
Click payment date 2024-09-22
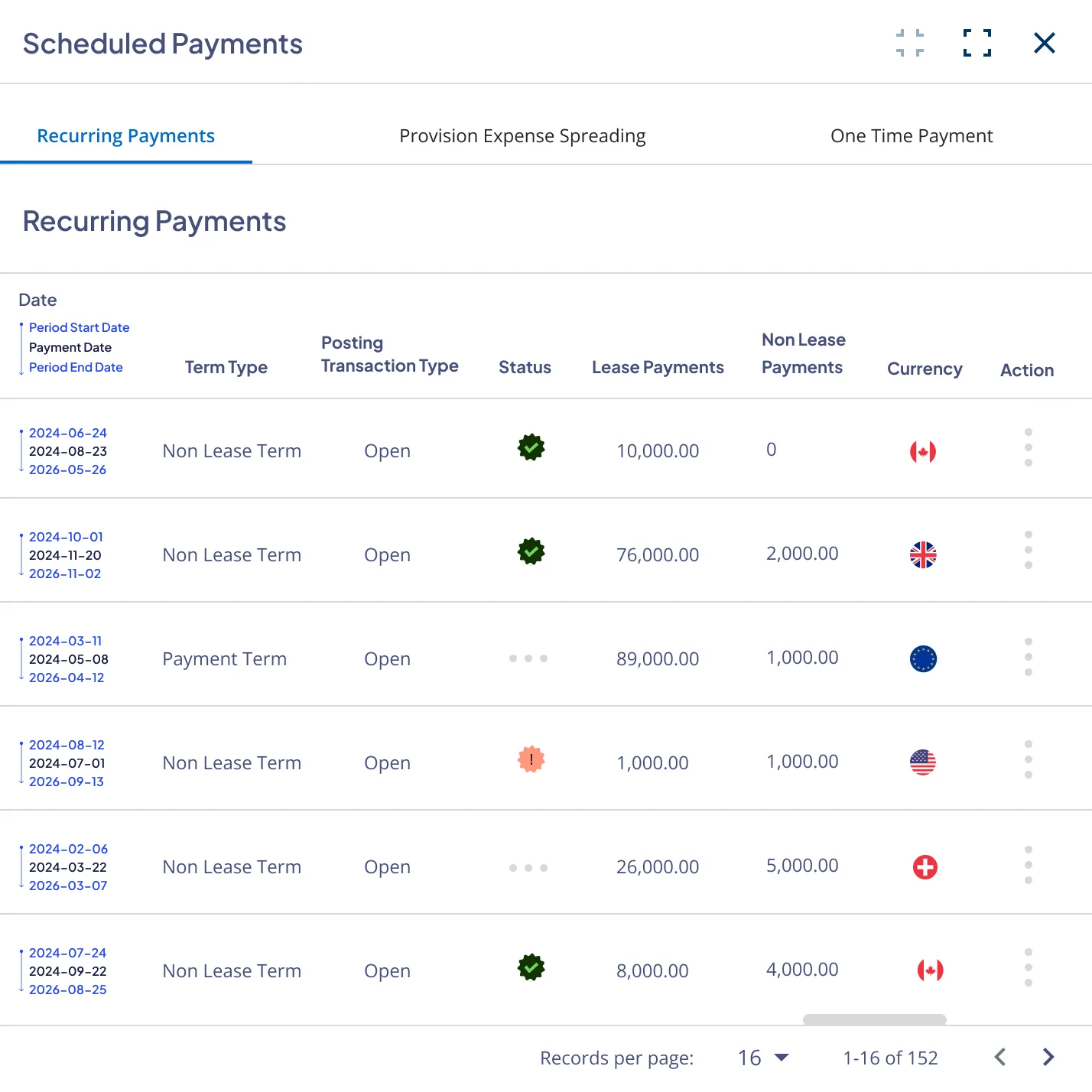coord(67,971)
